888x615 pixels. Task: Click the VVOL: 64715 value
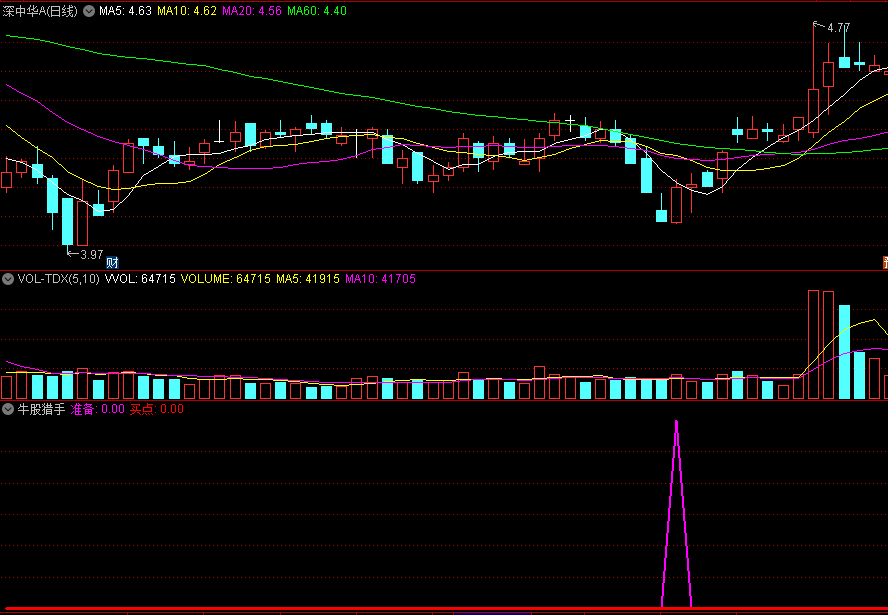[140, 279]
